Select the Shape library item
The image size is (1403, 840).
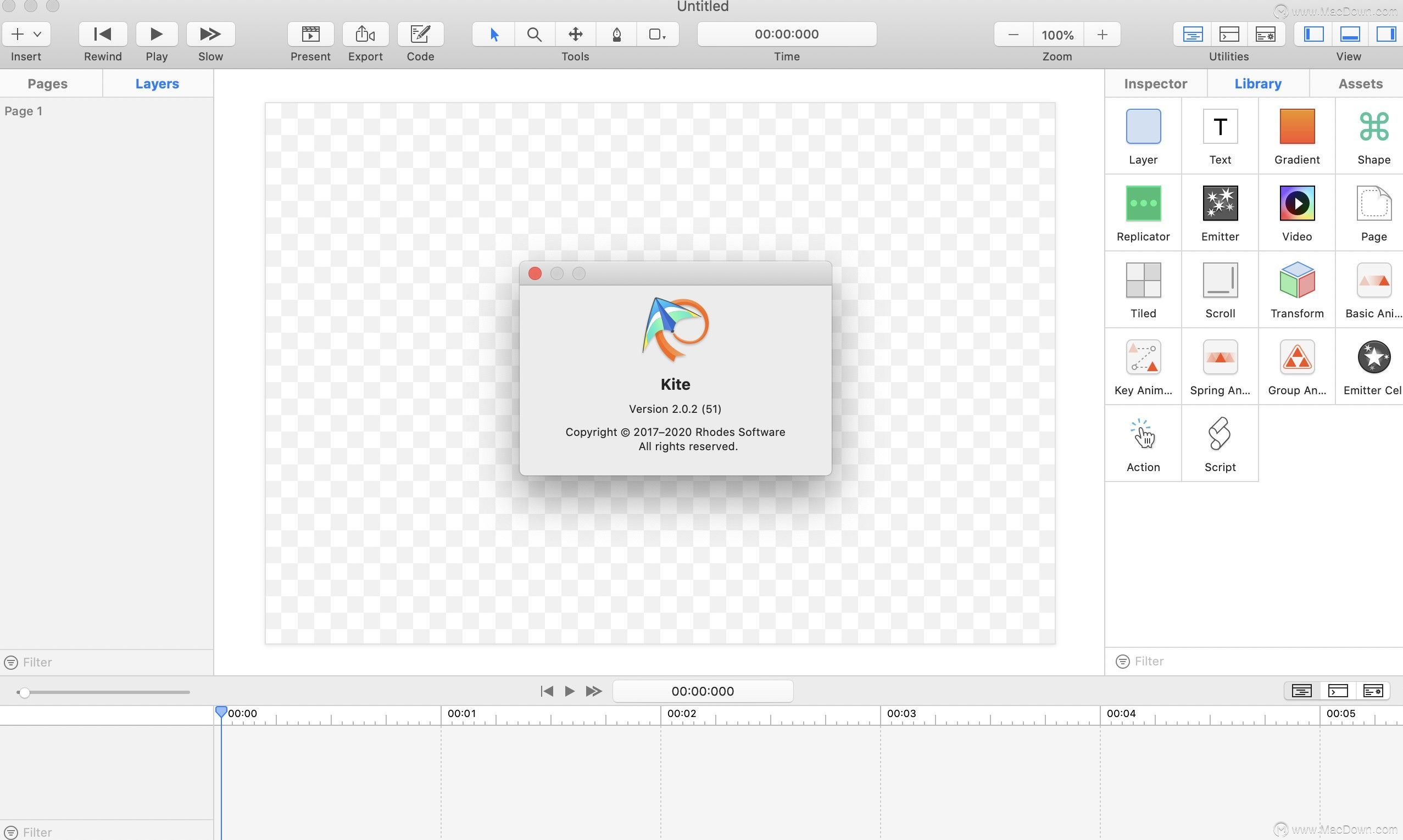coord(1373,136)
